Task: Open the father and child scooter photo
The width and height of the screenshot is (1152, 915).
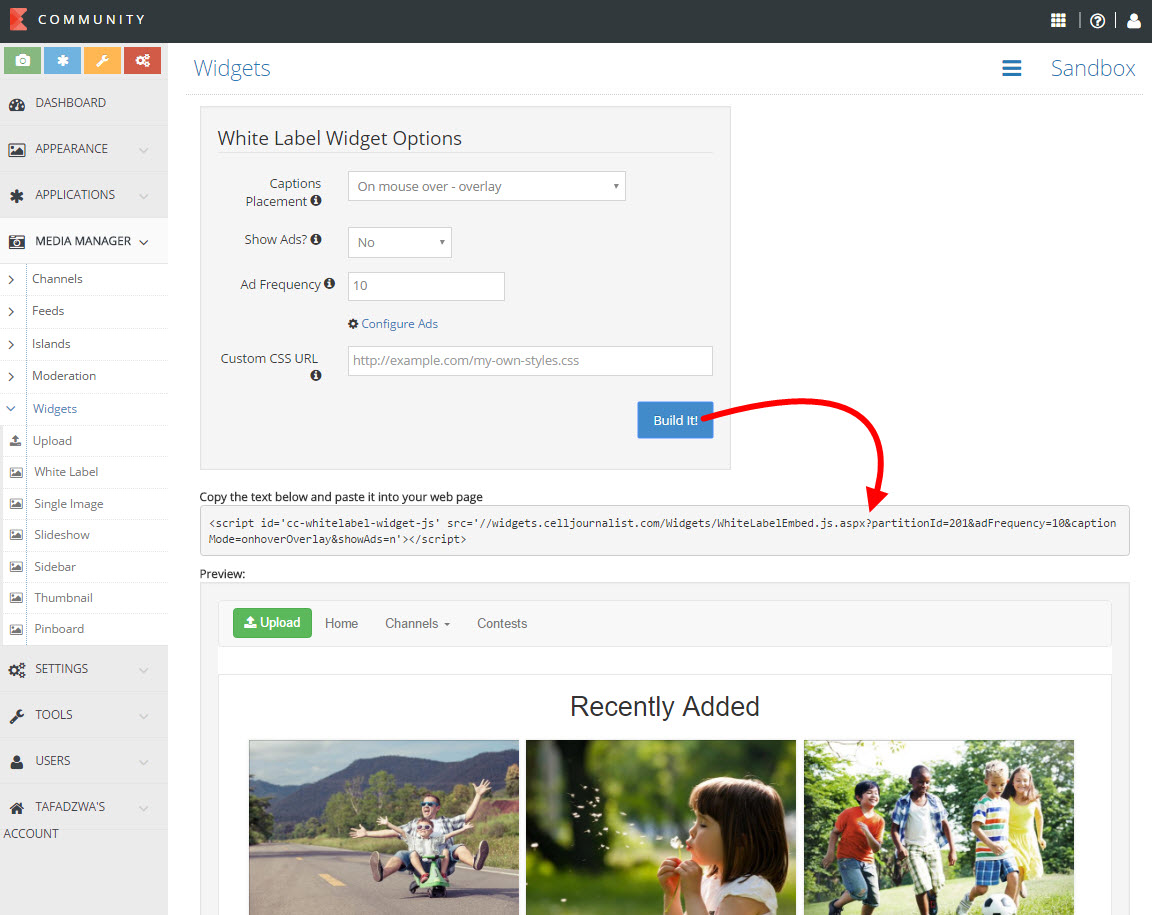Action: point(384,828)
